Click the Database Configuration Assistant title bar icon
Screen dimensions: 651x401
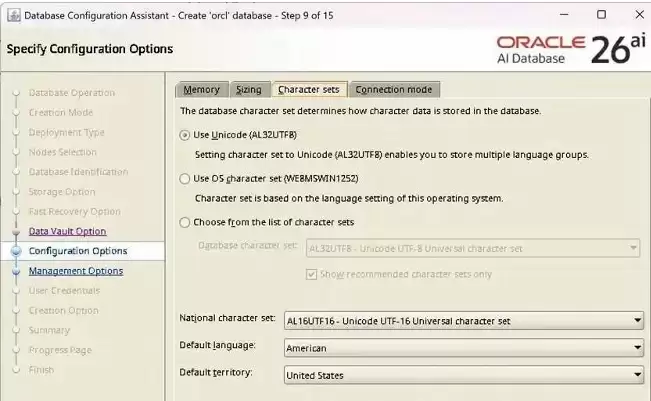tap(14, 15)
